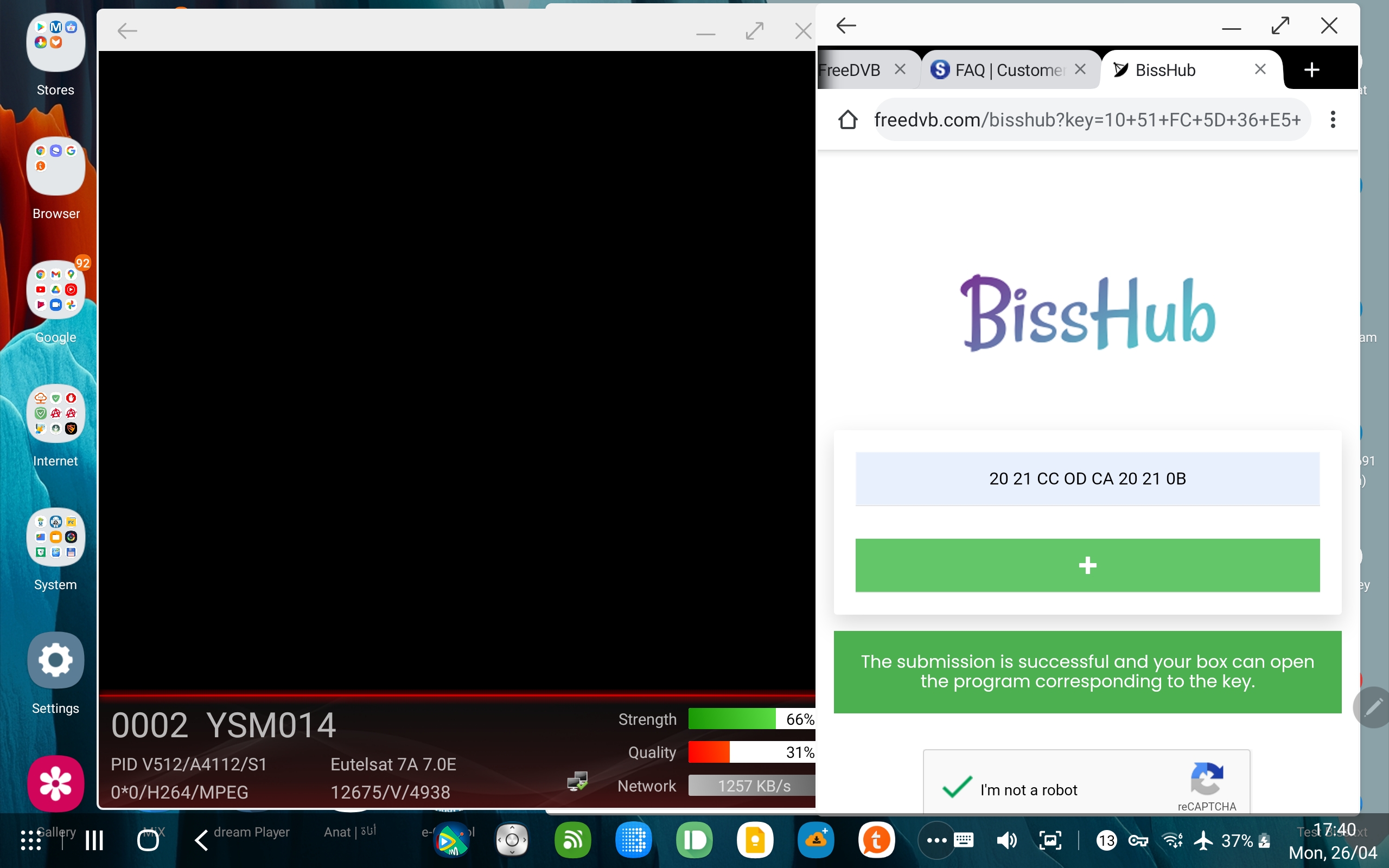The width and height of the screenshot is (1389, 868).
Task: Expand more taskbar options ellipsis
Action: [x=936, y=840]
